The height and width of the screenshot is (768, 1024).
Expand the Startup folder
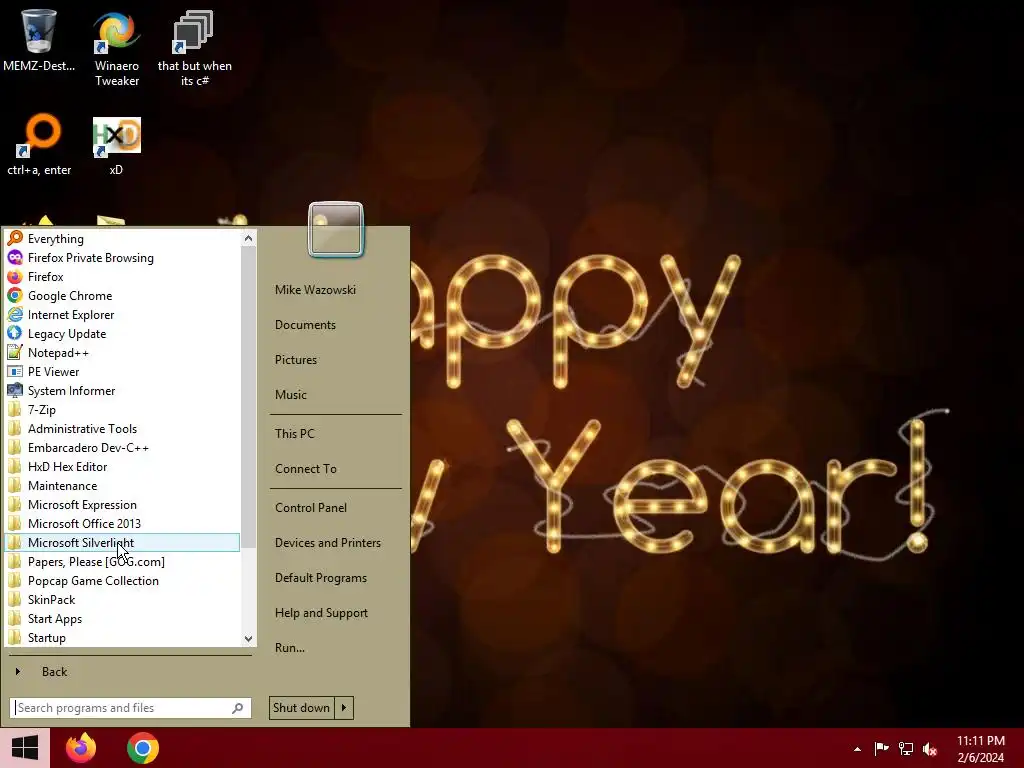coord(122,637)
